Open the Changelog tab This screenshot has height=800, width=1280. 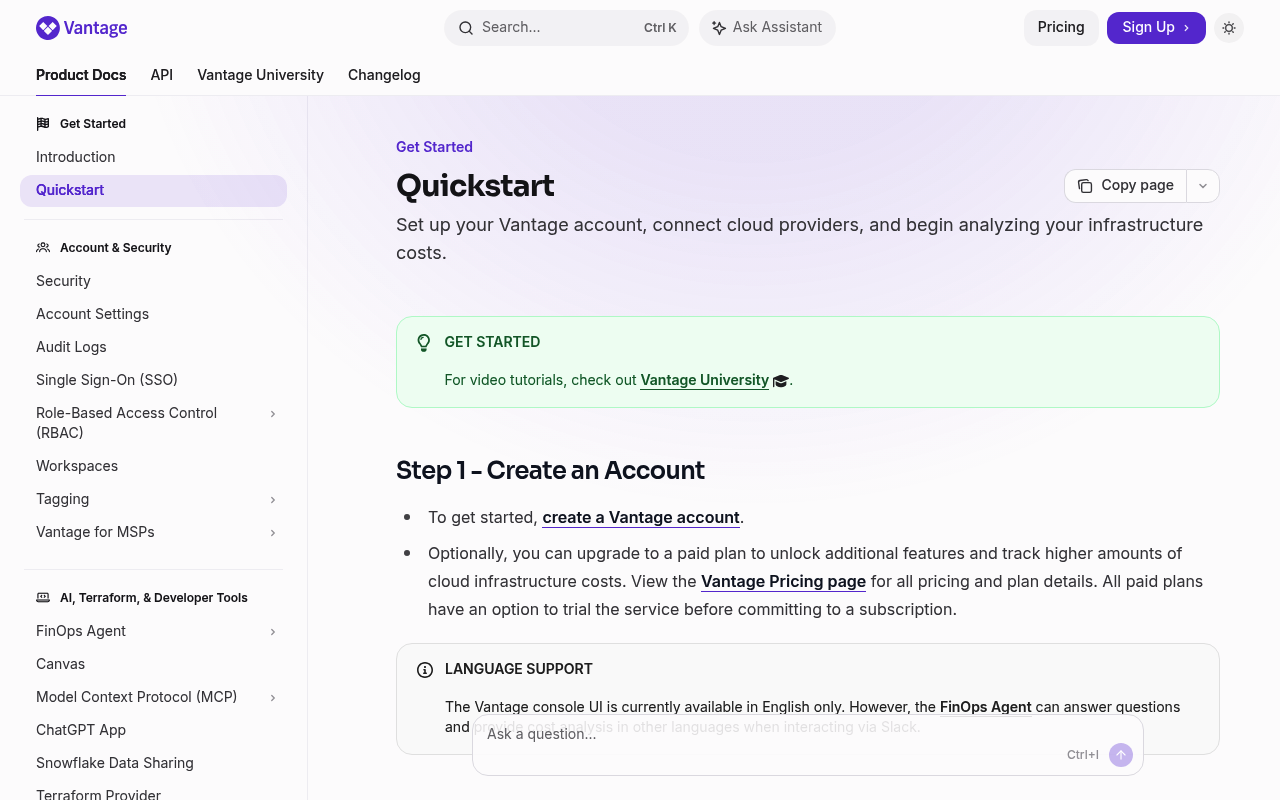coord(384,75)
